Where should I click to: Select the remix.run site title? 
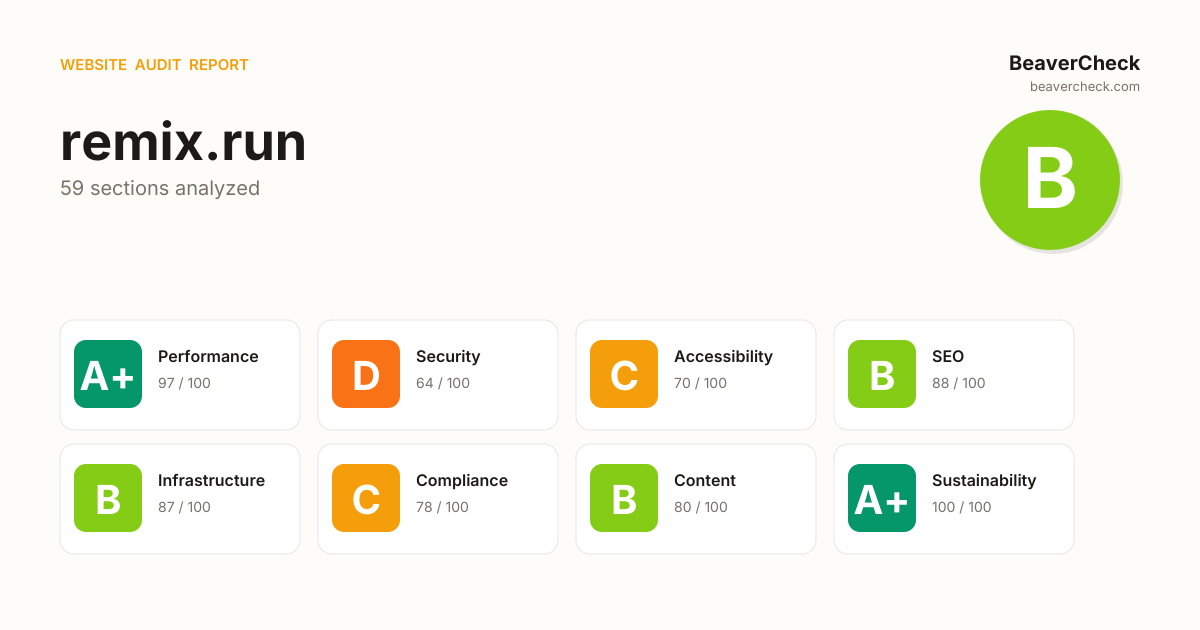pos(183,143)
